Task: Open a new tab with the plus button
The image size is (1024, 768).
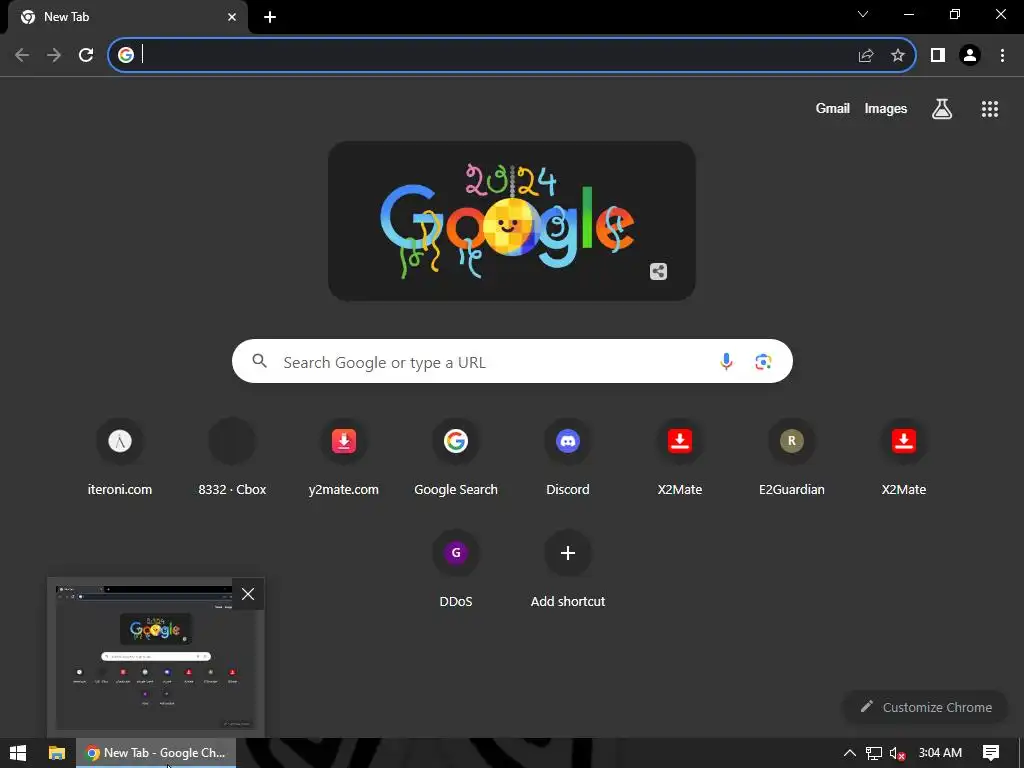Action: [x=270, y=17]
